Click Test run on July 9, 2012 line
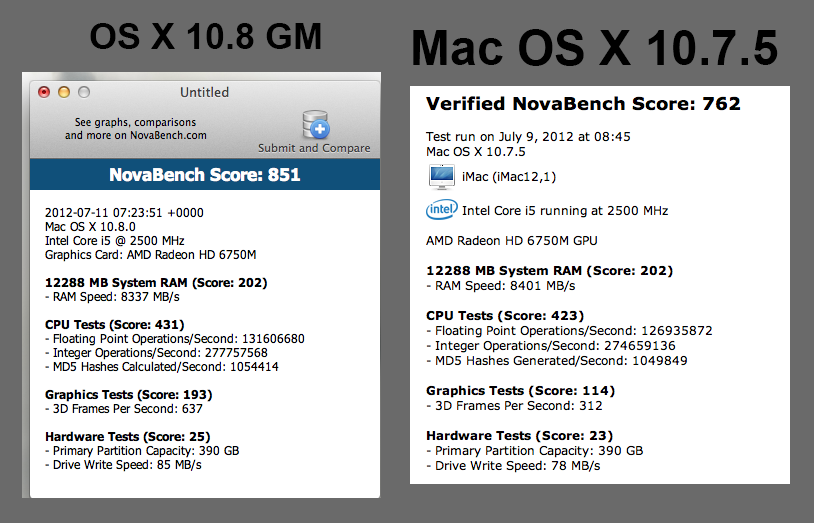This screenshot has width=814, height=523. click(528, 137)
